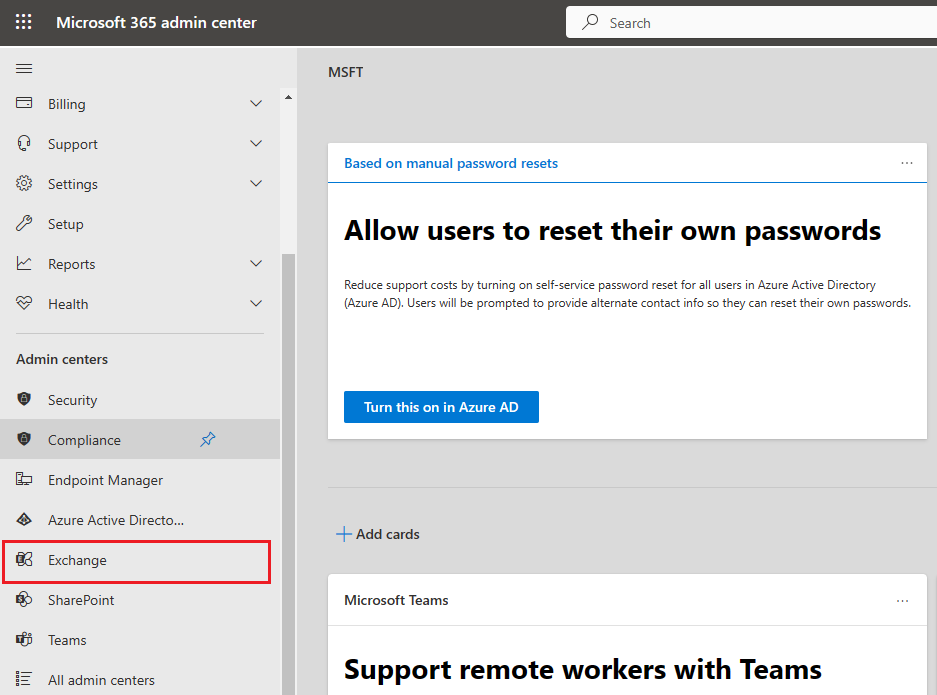Collapse the navigation menu hamburger icon
The height and width of the screenshot is (695, 937).
(24, 69)
